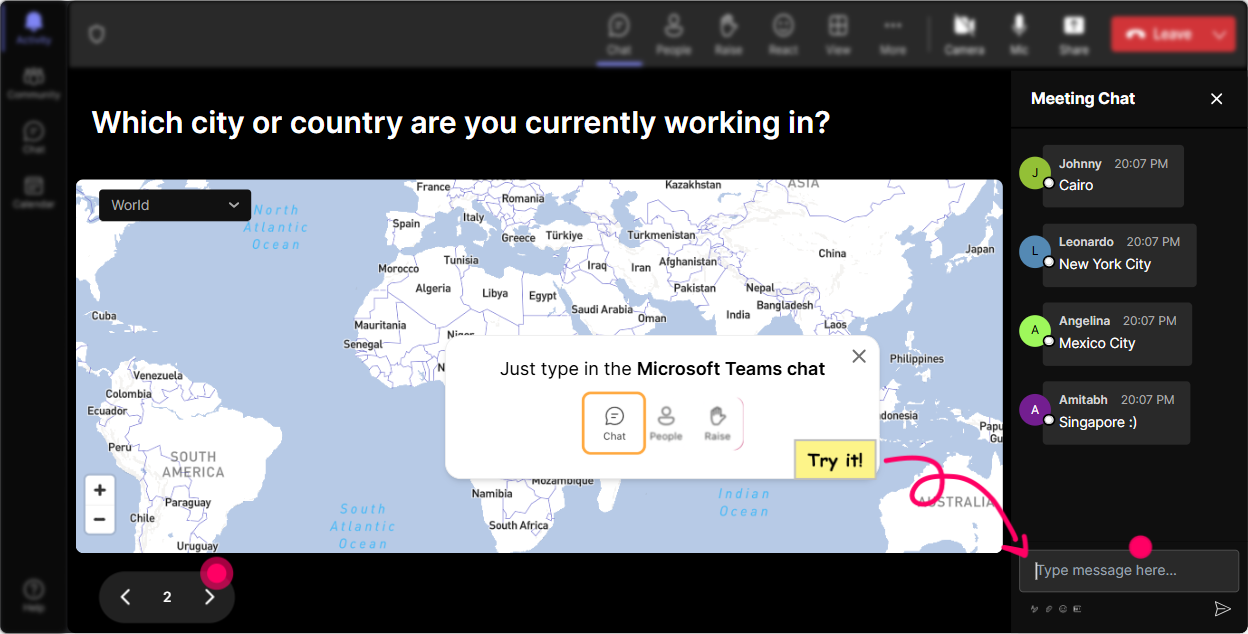The width and height of the screenshot is (1248, 634).
Task: Advance to the next slide
Action: 209,597
